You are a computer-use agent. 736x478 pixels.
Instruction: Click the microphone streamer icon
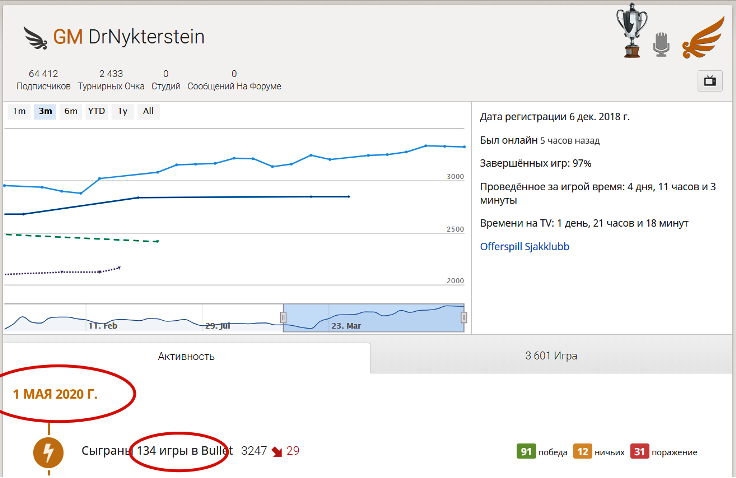(x=660, y=44)
